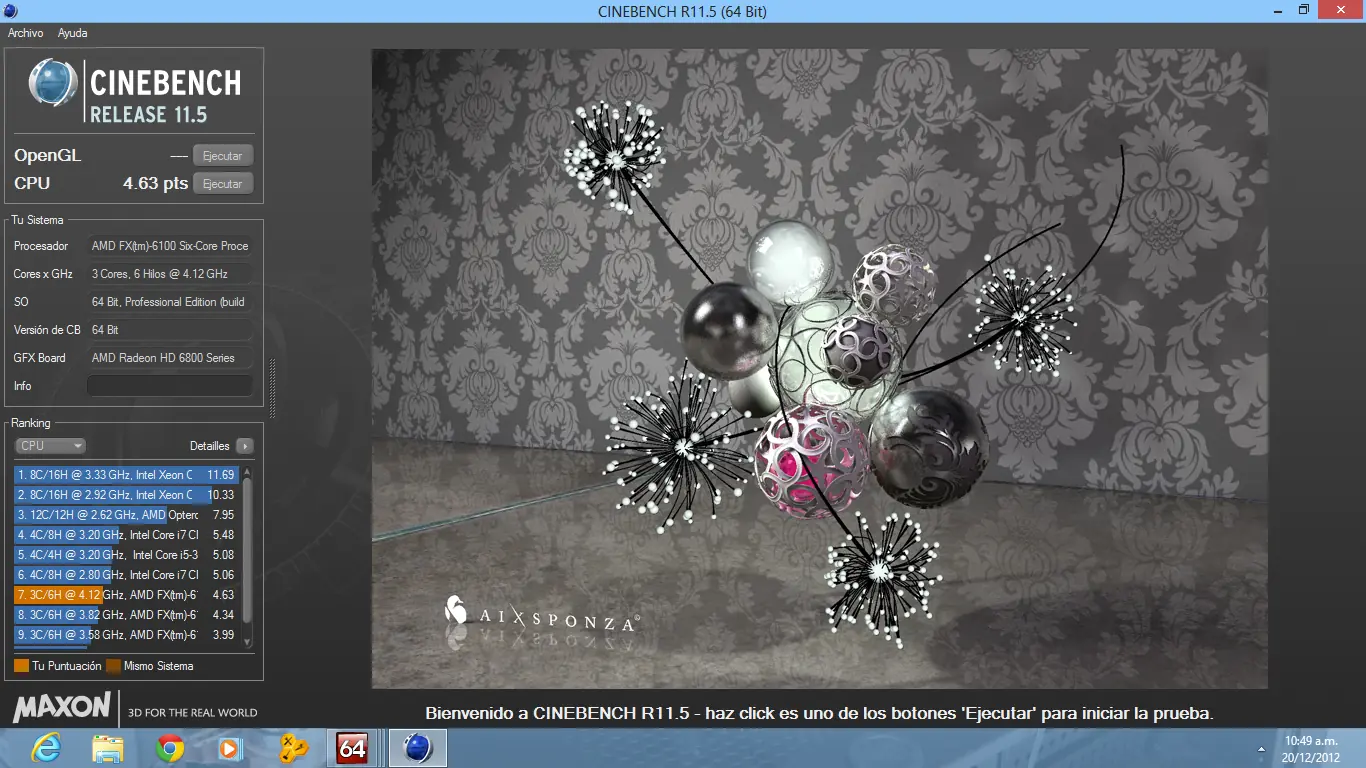Select highlighted ranking row 7 at 4.12 GHz

(x=126, y=595)
